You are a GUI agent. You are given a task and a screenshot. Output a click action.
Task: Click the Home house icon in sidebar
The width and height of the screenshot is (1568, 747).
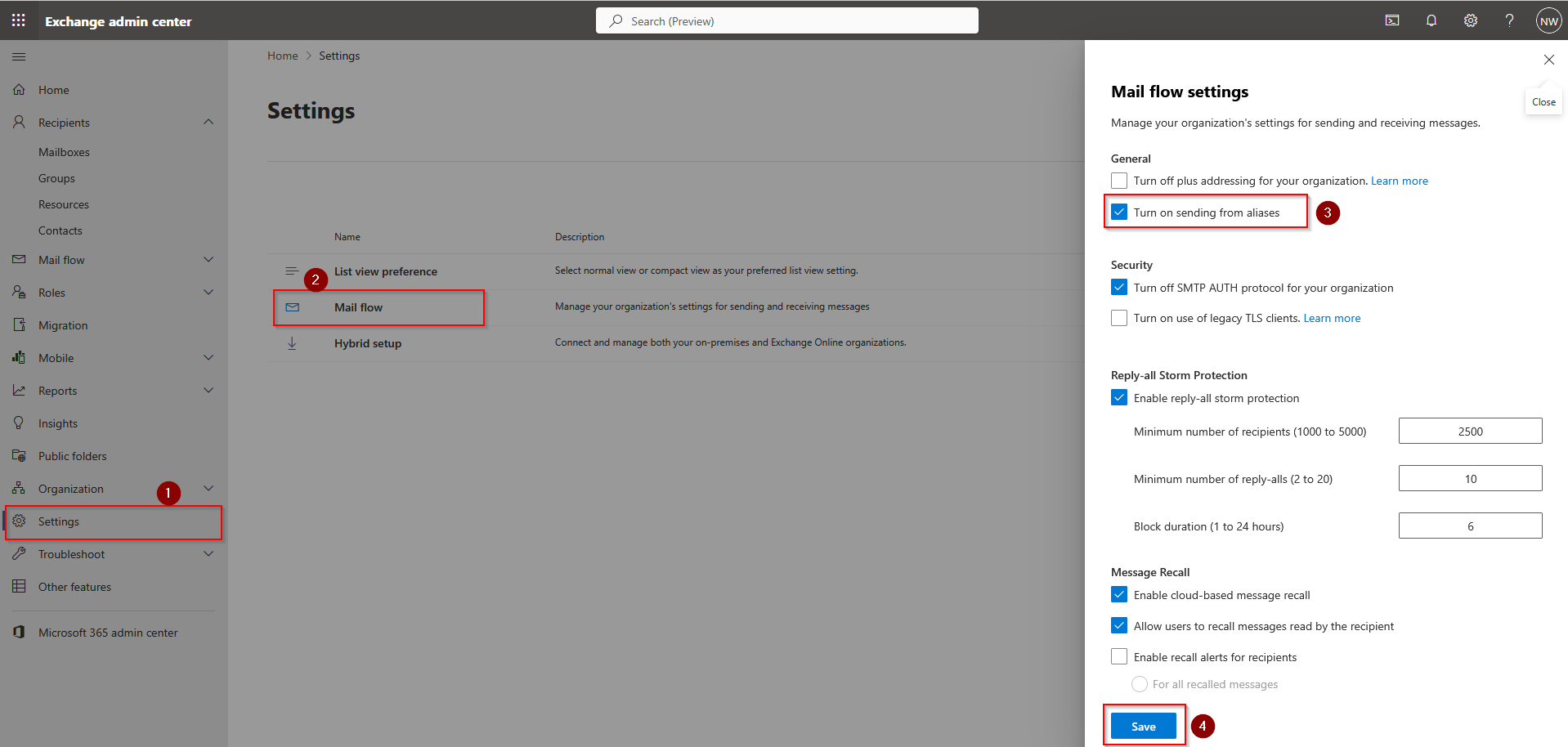point(19,89)
